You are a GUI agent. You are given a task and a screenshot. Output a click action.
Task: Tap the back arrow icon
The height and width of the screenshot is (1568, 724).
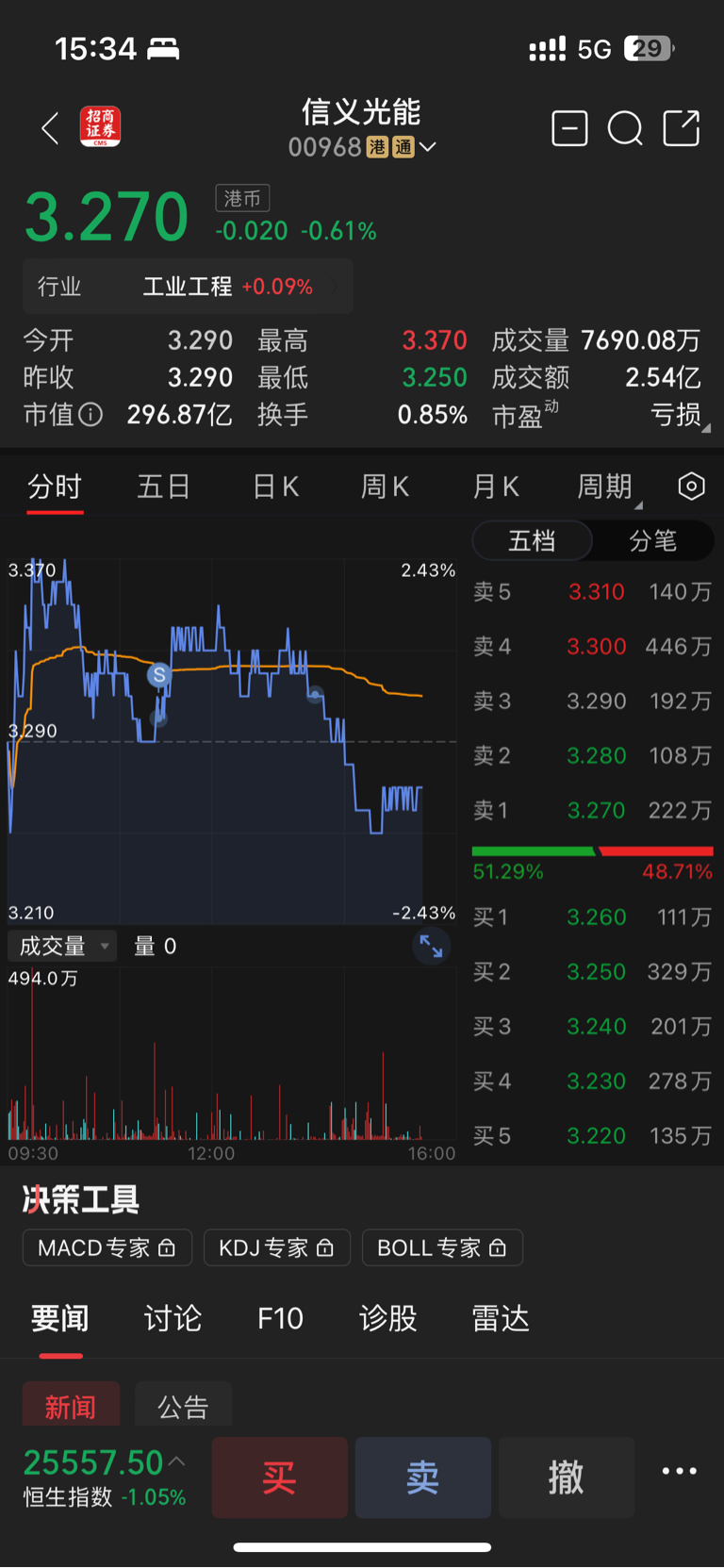click(50, 127)
